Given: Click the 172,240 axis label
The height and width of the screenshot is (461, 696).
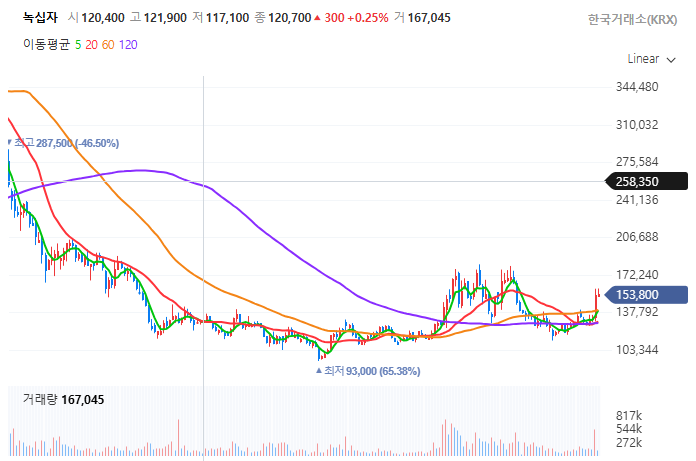Looking at the screenshot, I should (637, 275).
